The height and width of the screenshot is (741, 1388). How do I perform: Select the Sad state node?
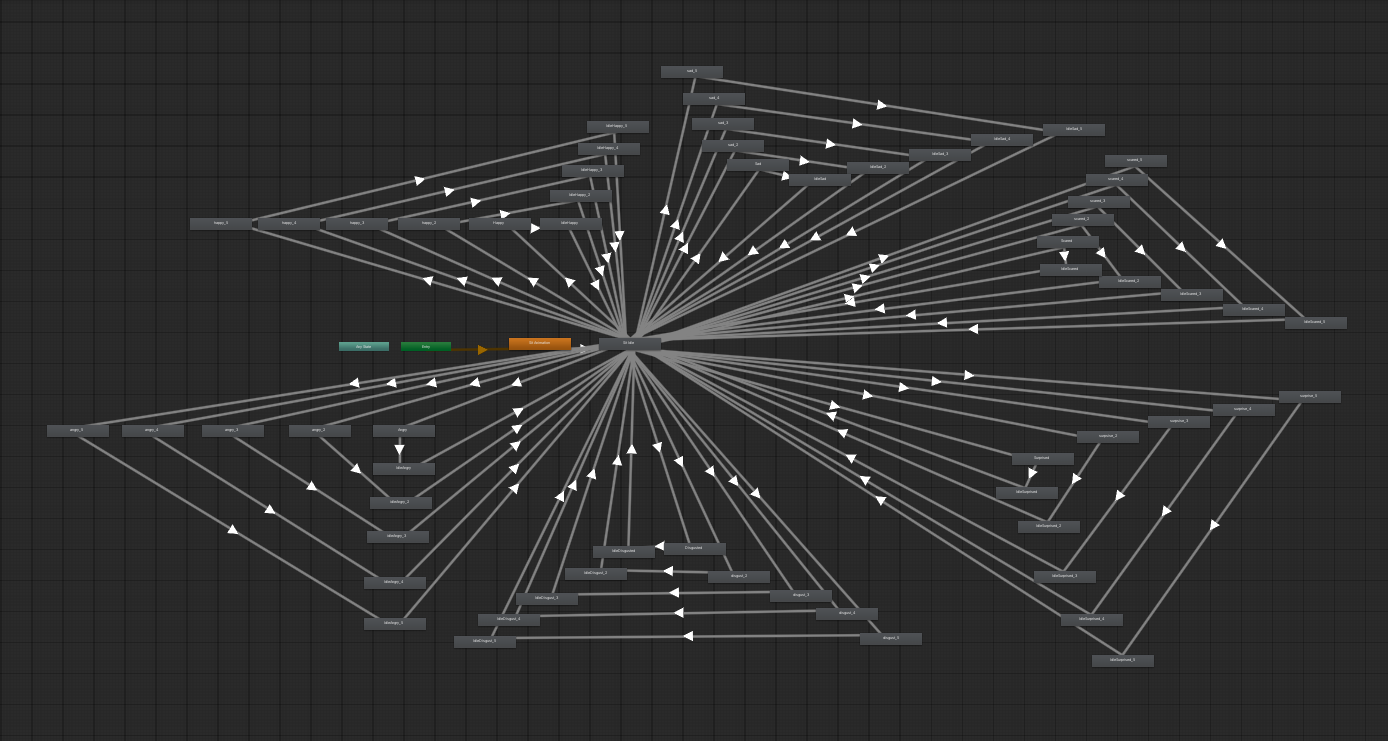pyautogui.click(x=758, y=165)
